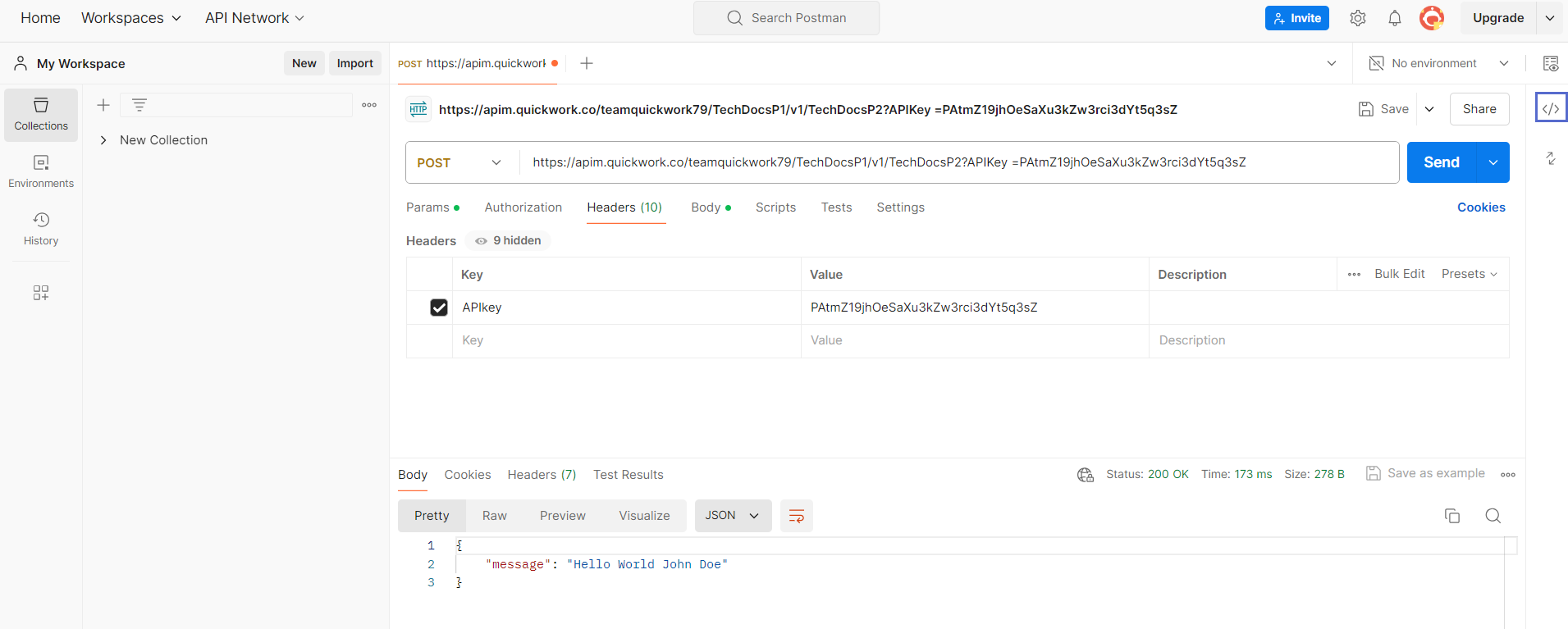This screenshot has width=1568, height=629.
Task: Click the configure workspace sidebar icon
Action: tap(41, 293)
